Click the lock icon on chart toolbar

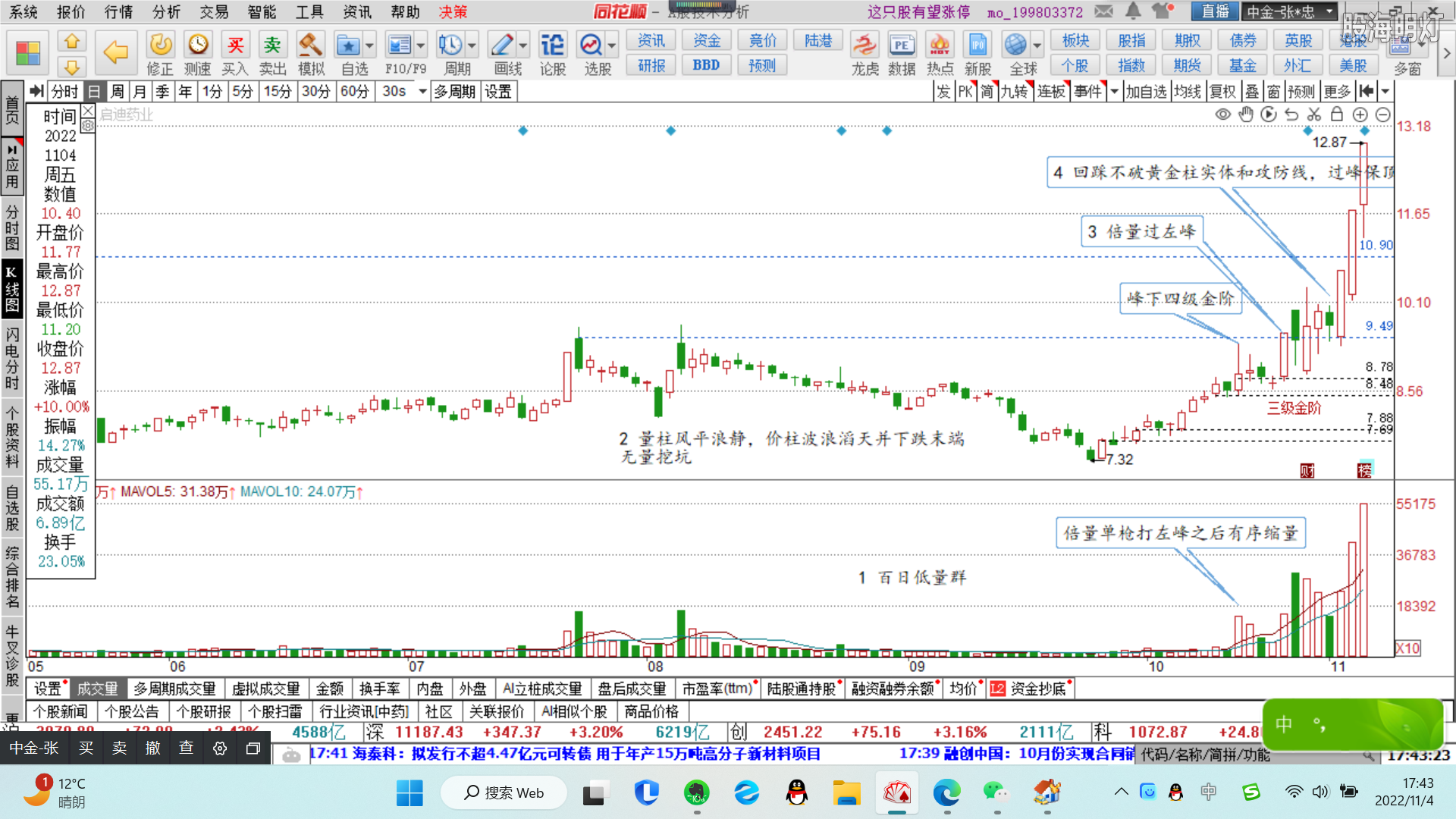coord(1337,115)
